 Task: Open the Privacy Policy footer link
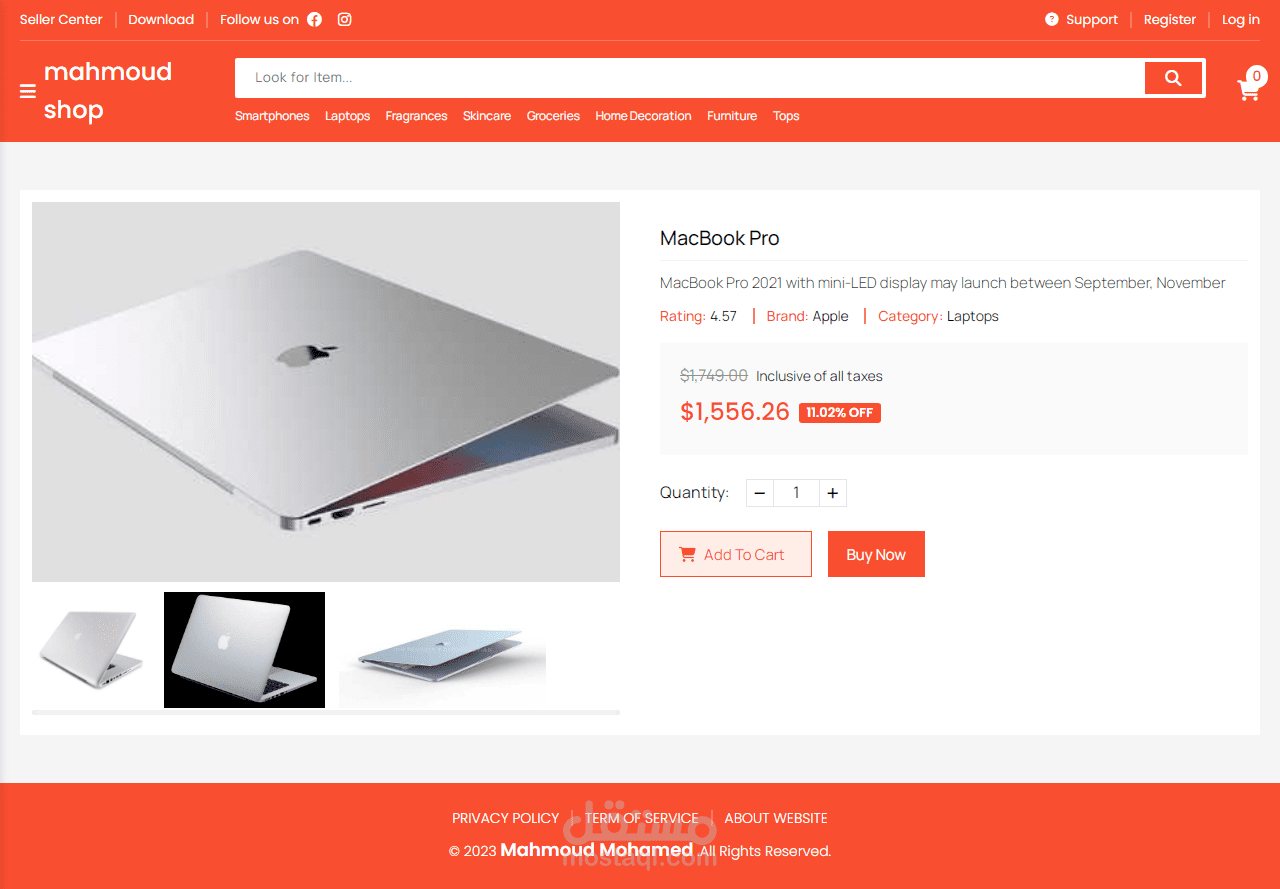click(505, 818)
